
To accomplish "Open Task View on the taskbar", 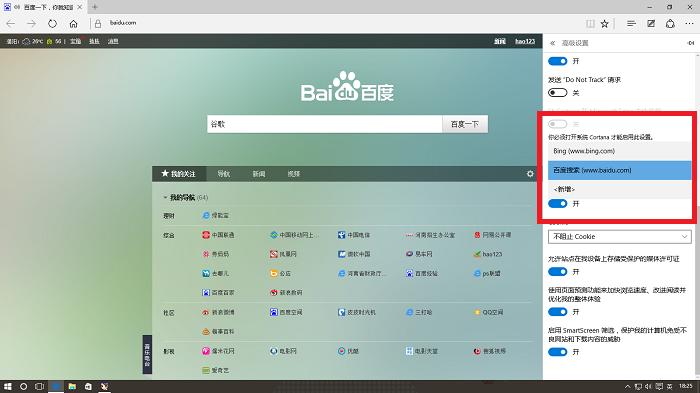I will (39, 386).
